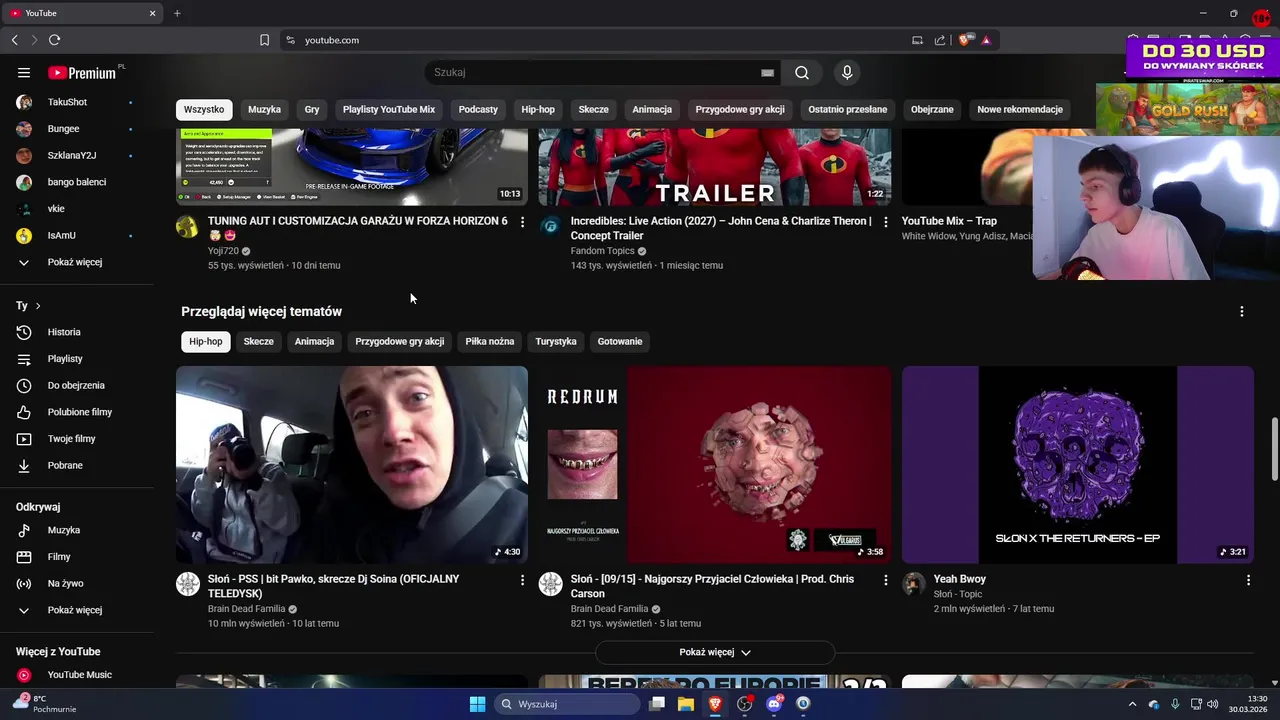Select Nowe rekomendacje chip
1280x720 pixels.
(1020, 109)
